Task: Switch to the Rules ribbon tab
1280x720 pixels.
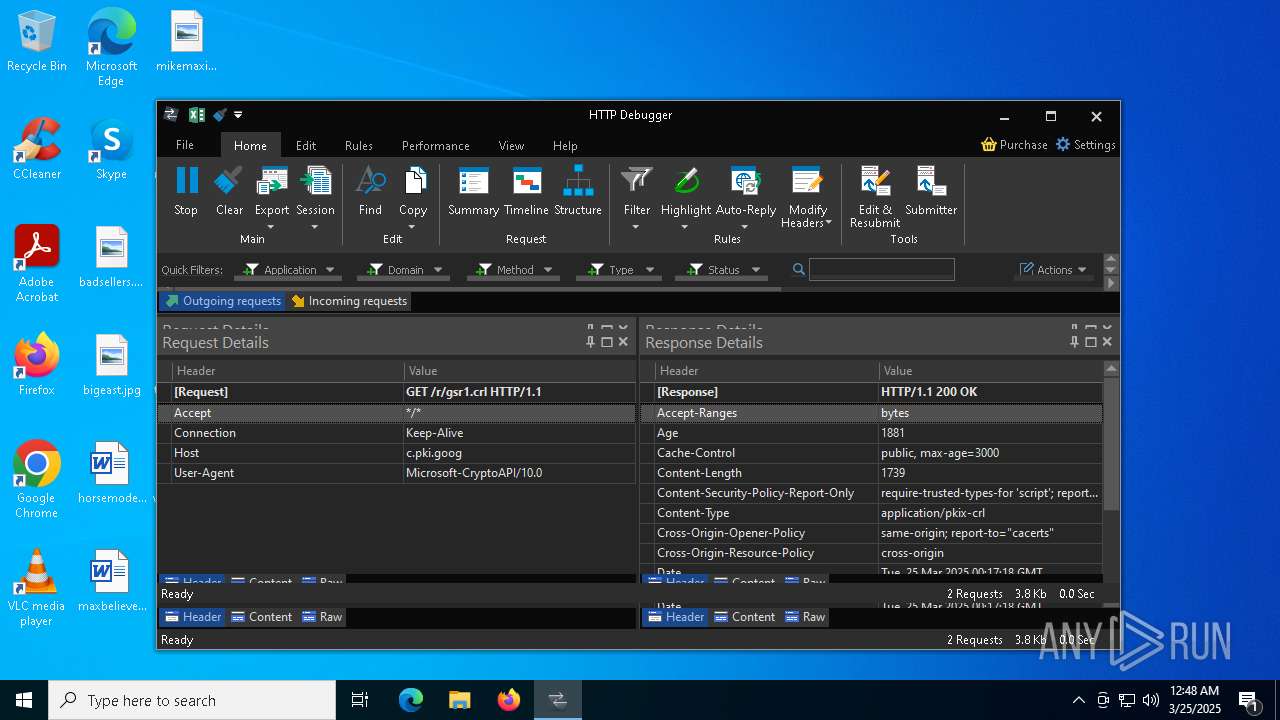Action: click(x=359, y=145)
